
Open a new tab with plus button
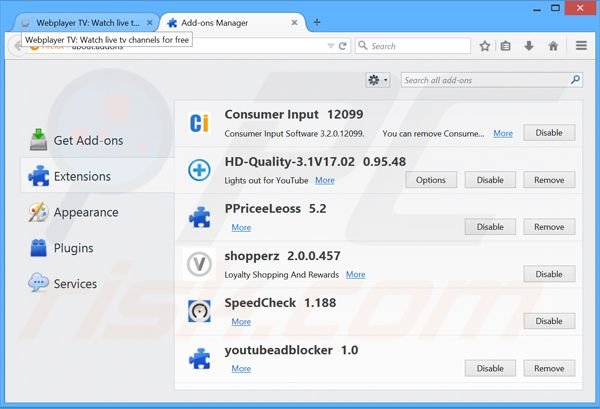click(x=317, y=23)
